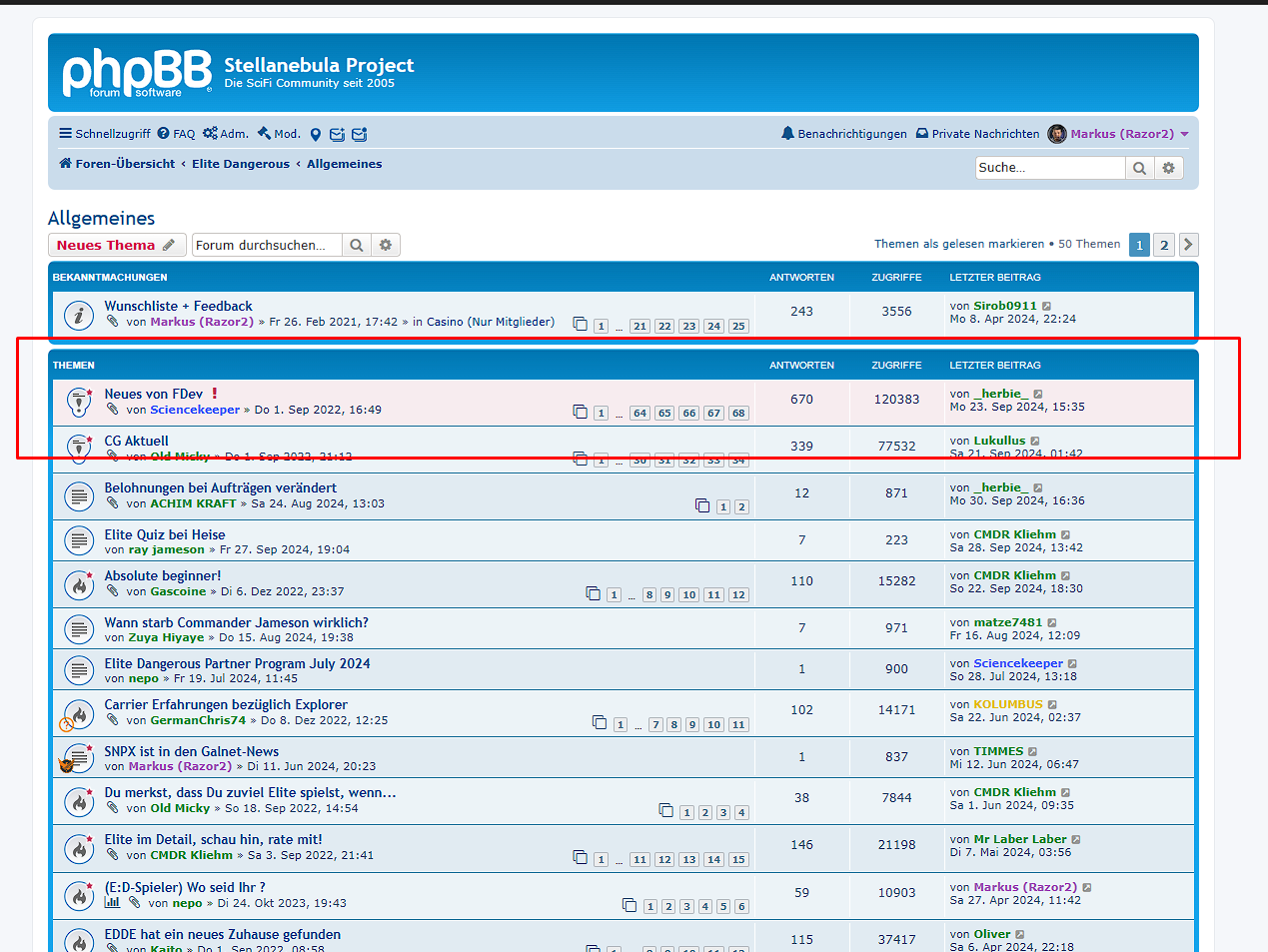Click hot topic icon for Absolute beginner!
The width and height of the screenshot is (1268, 952).
[79, 584]
